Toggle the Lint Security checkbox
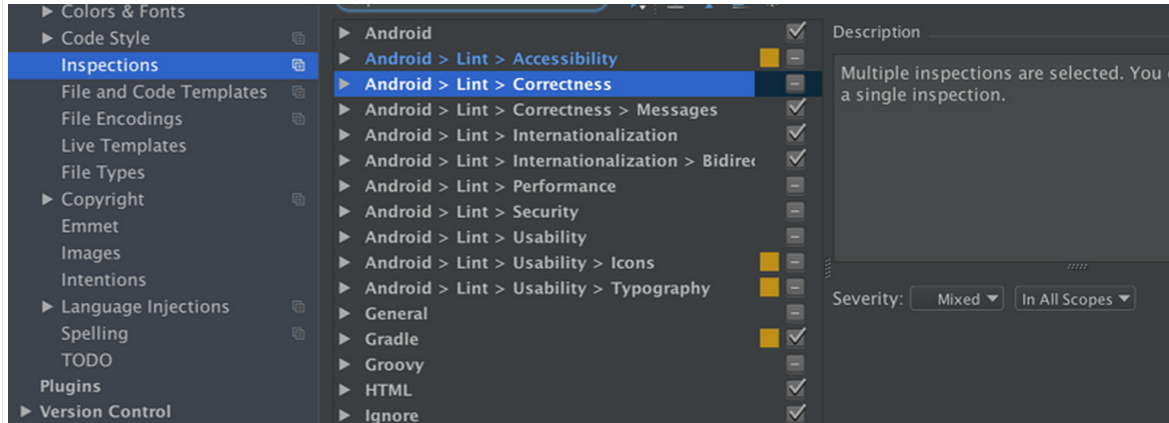Viewport: 1169px width, 423px height. (x=795, y=211)
